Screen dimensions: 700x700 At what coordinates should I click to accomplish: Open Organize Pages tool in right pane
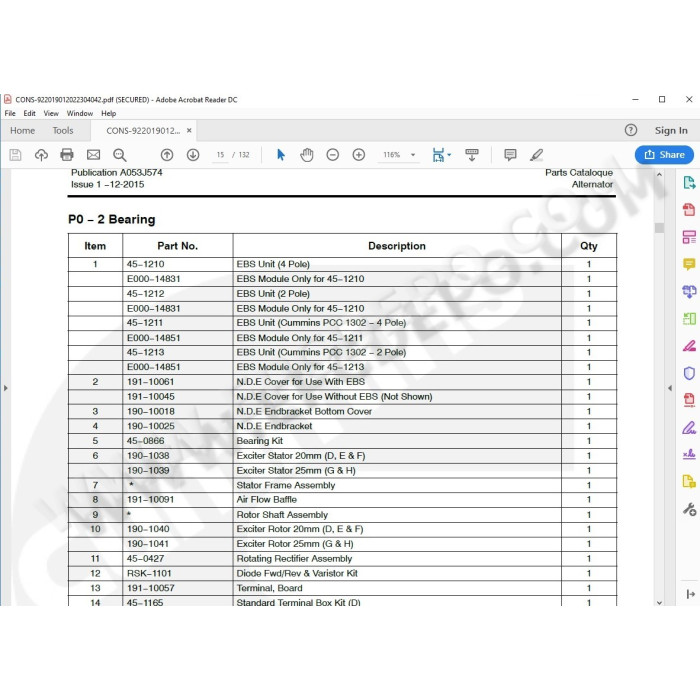pyautogui.click(x=689, y=319)
